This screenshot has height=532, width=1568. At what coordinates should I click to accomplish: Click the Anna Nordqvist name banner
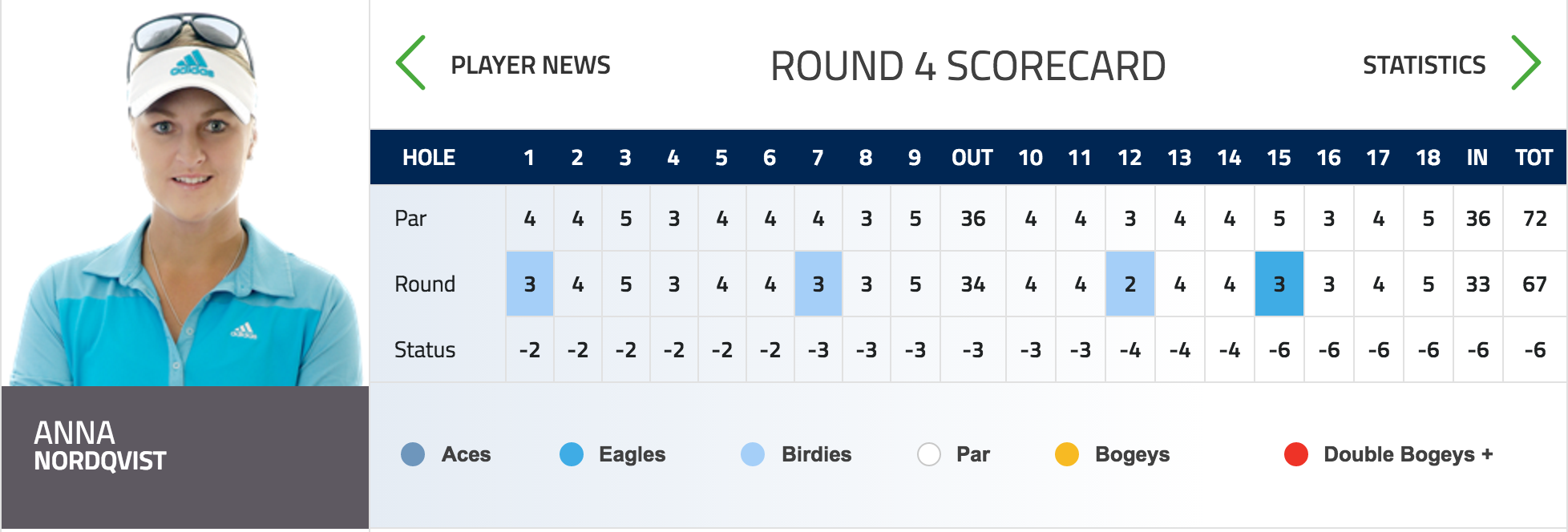[x=185, y=457]
